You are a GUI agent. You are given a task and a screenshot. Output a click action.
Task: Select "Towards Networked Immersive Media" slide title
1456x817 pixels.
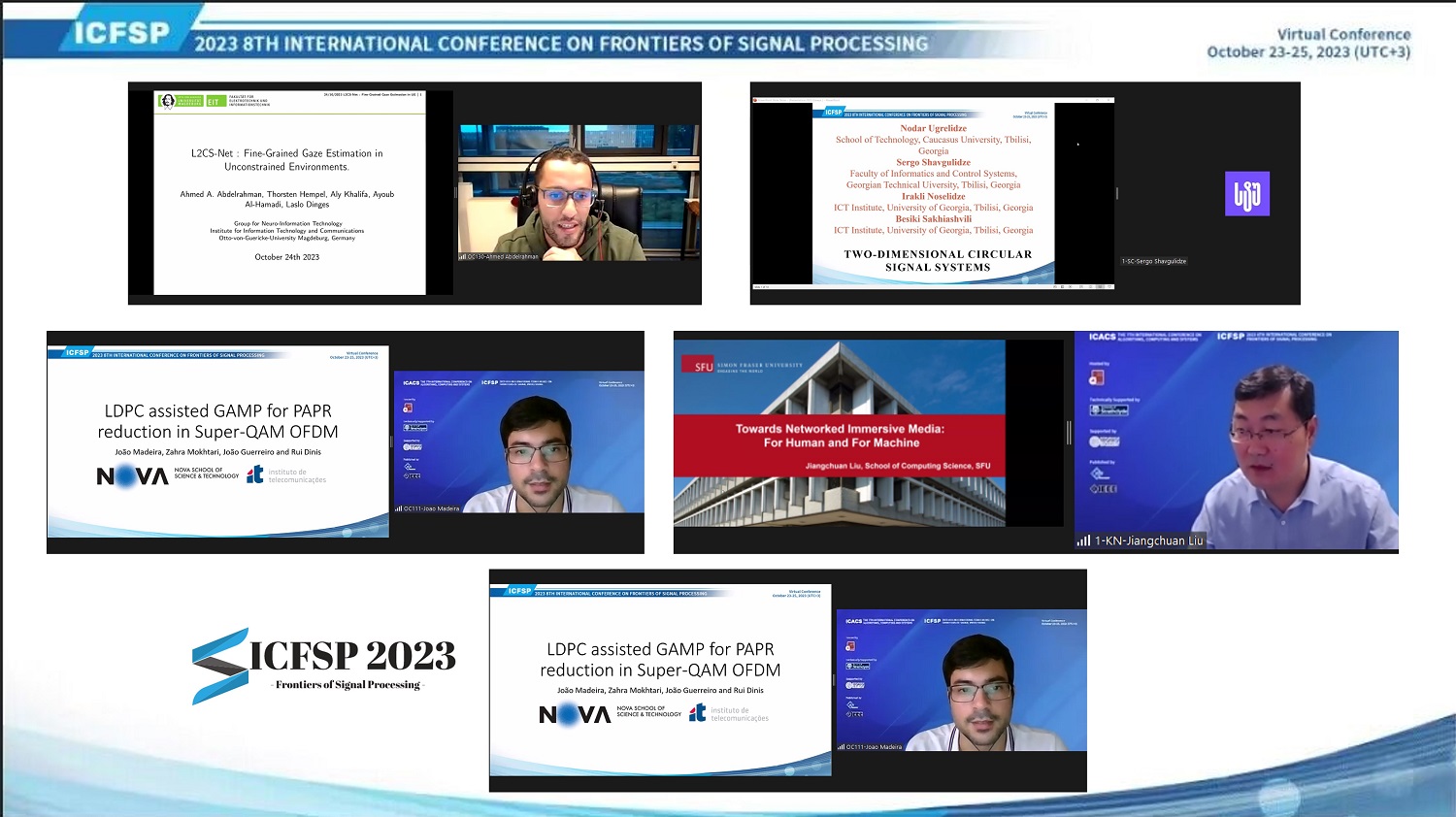[x=841, y=436]
